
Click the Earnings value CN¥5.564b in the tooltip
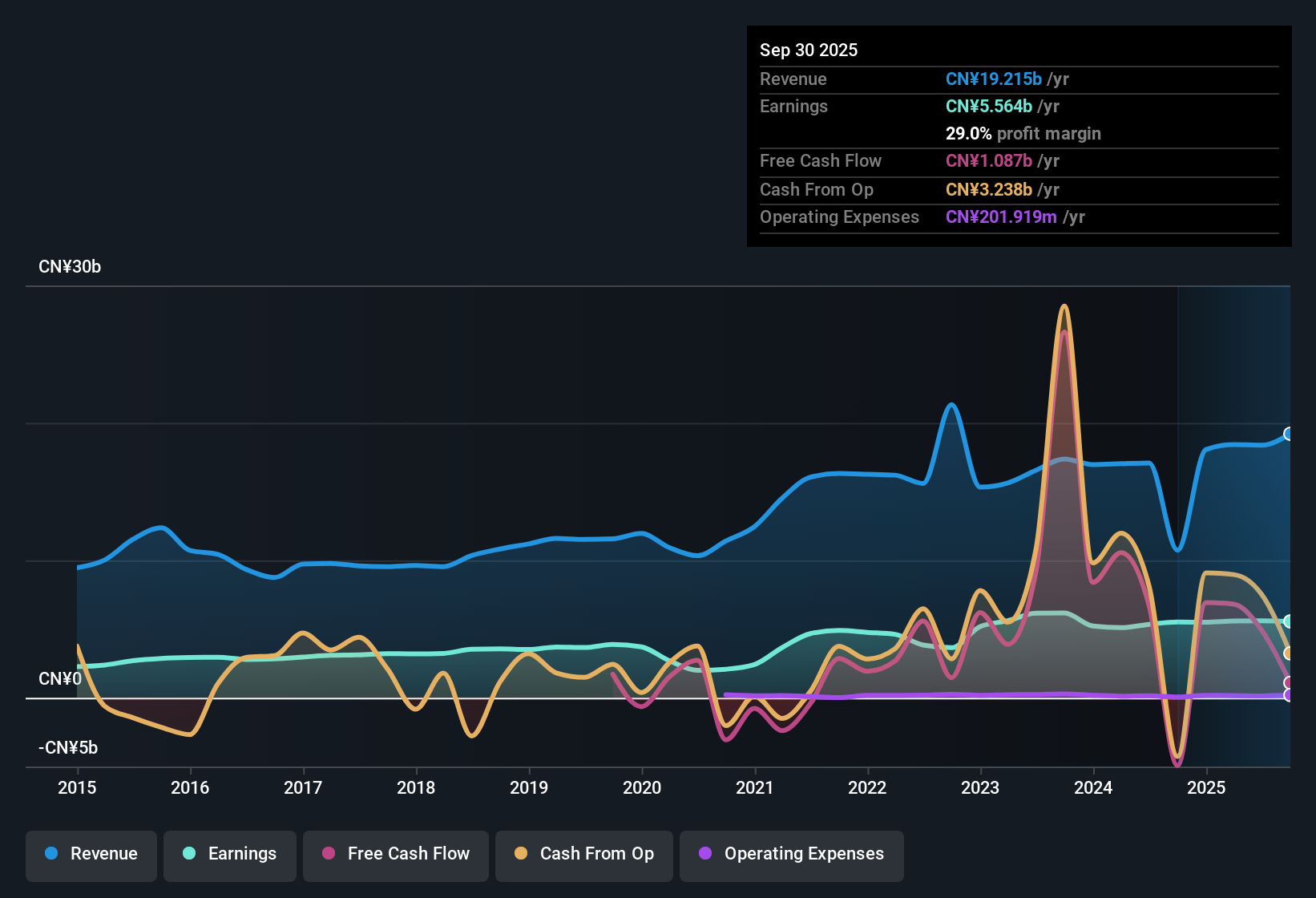point(988,106)
